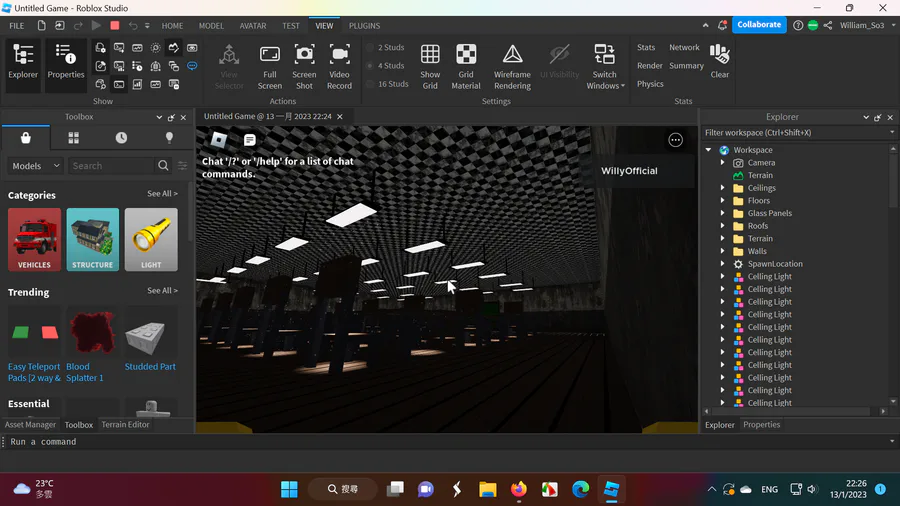Expand the Glass Panels folder

tap(722, 213)
